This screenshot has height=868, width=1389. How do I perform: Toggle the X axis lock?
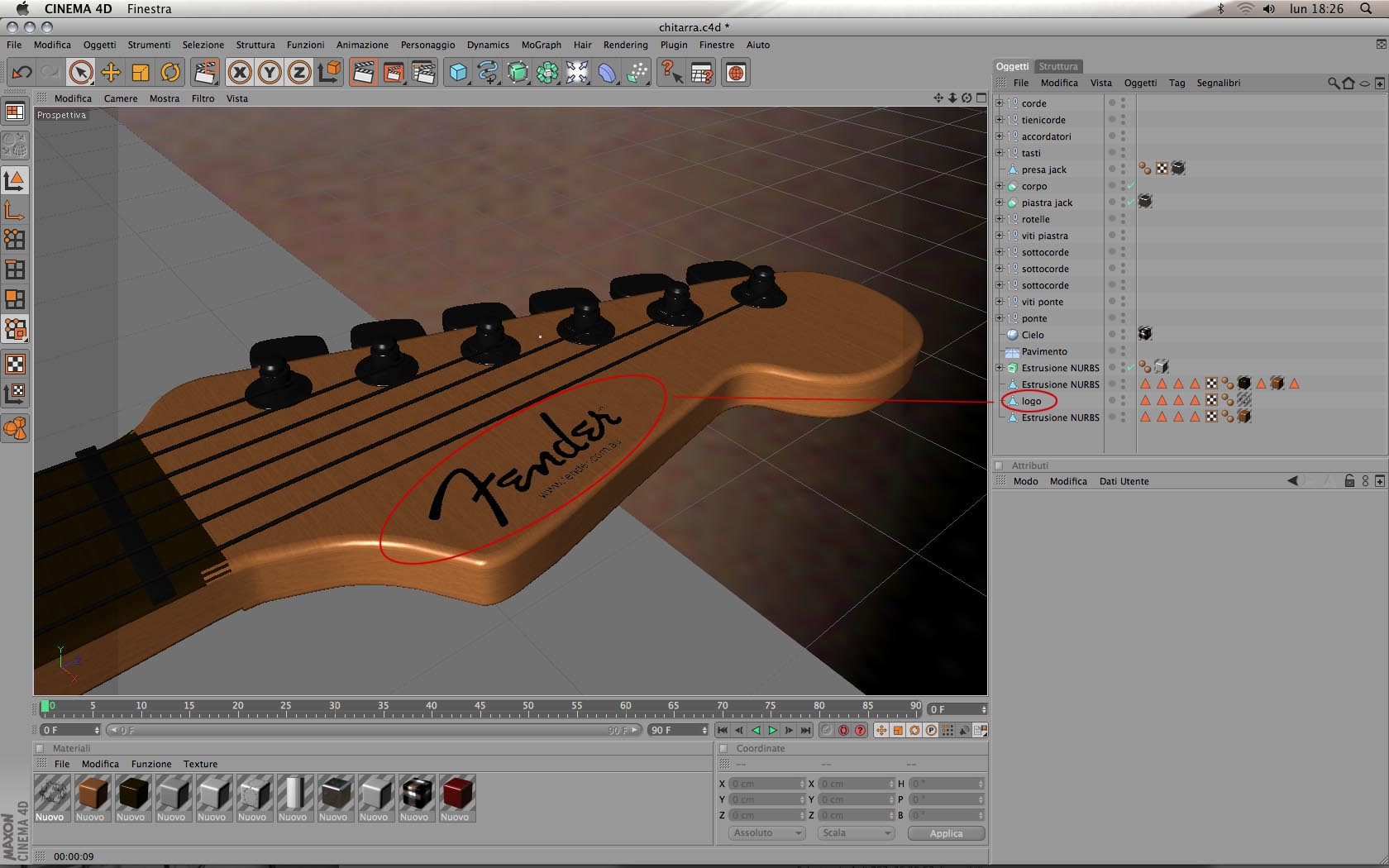click(x=240, y=73)
